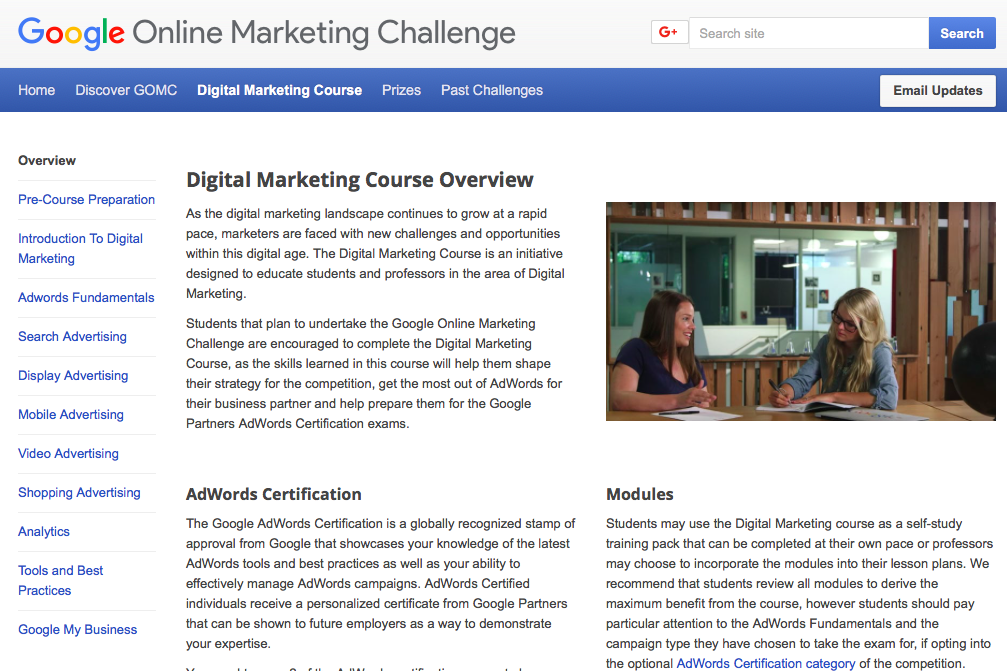This screenshot has width=1007, height=671.
Task: Open Tools and Best Practices link
Action: coord(60,580)
